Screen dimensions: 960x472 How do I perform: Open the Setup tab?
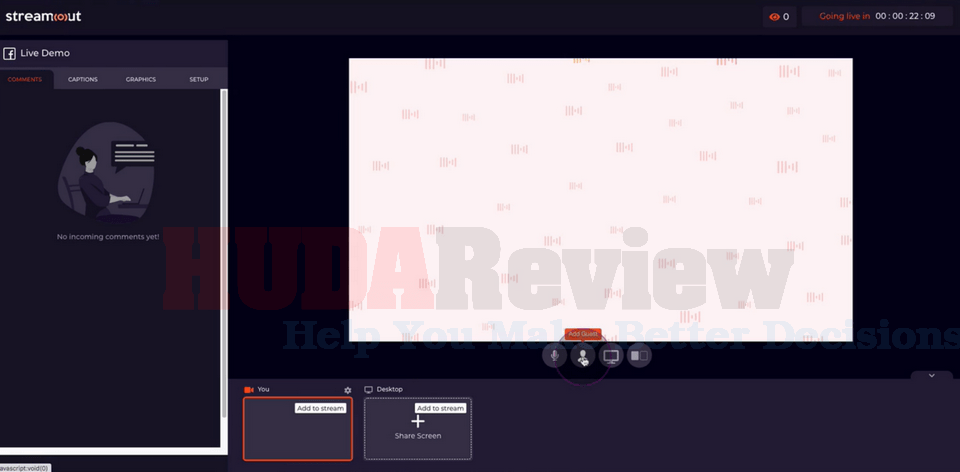(x=199, y=80)
